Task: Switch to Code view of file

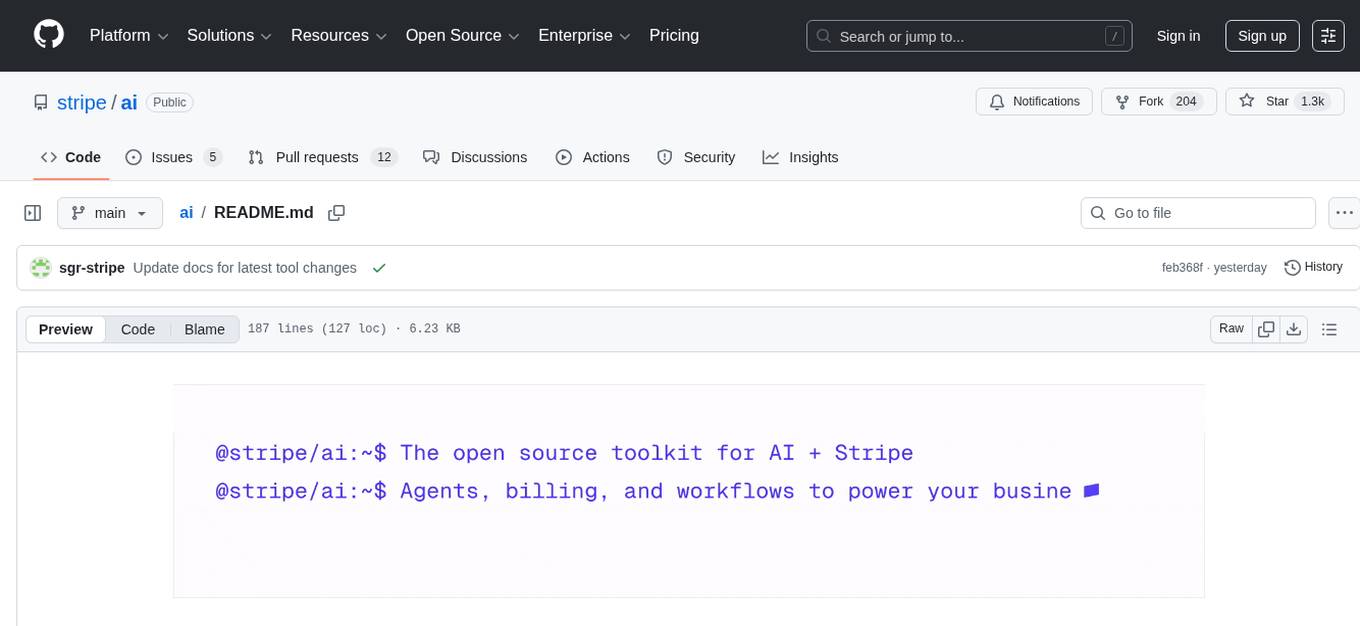Action: point(138,330)
